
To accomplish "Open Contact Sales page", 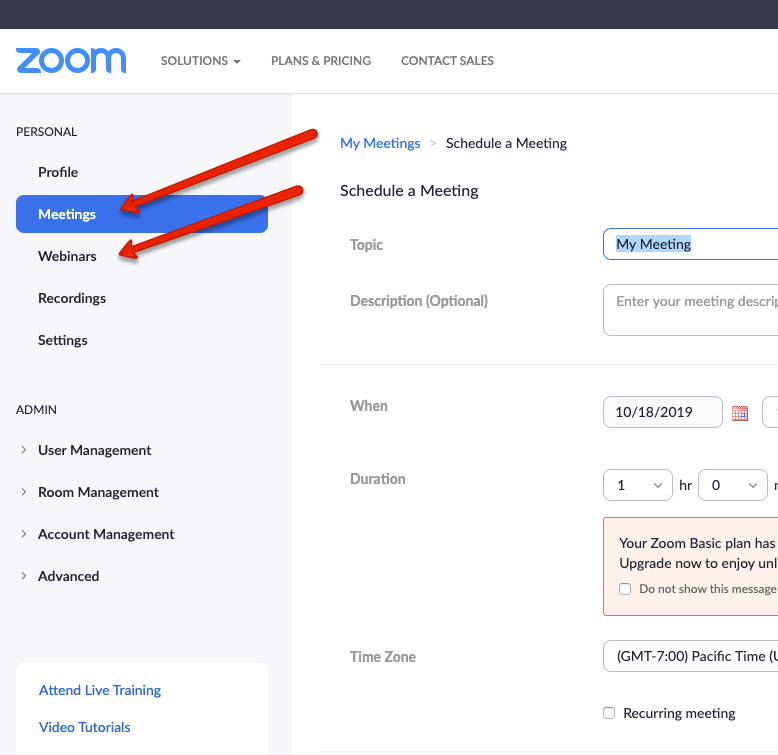I will (x=447, y=61).
